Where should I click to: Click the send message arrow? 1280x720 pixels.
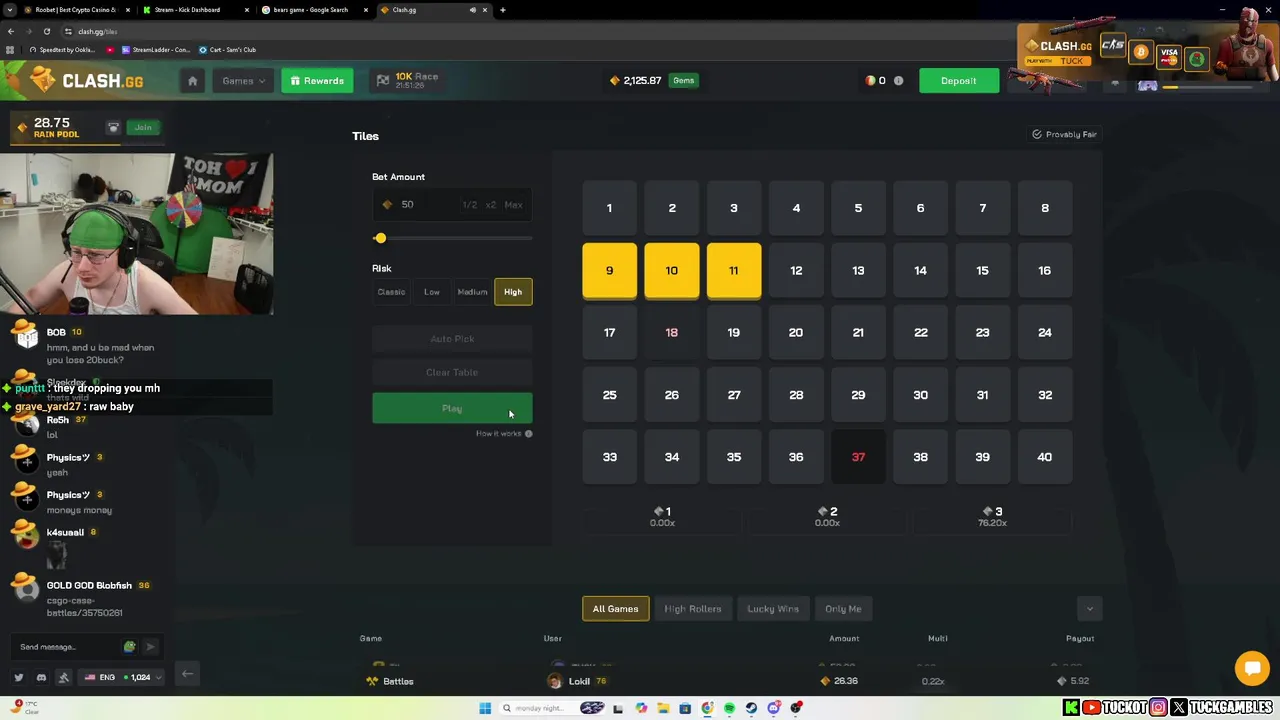coord(150,647)
